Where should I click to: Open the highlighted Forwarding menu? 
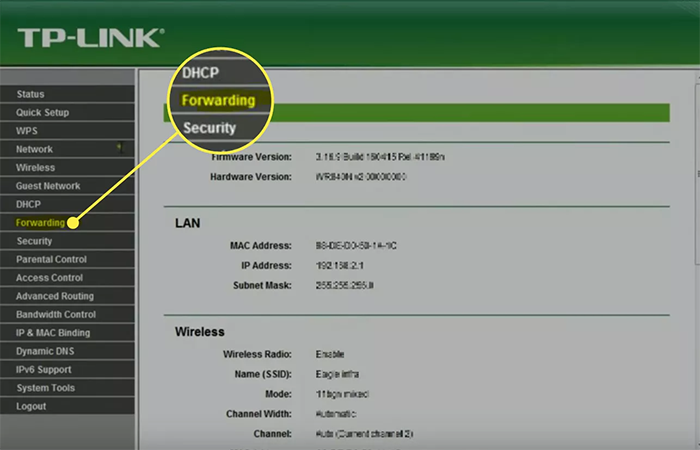pyautogui.click(x=40, y=223)
